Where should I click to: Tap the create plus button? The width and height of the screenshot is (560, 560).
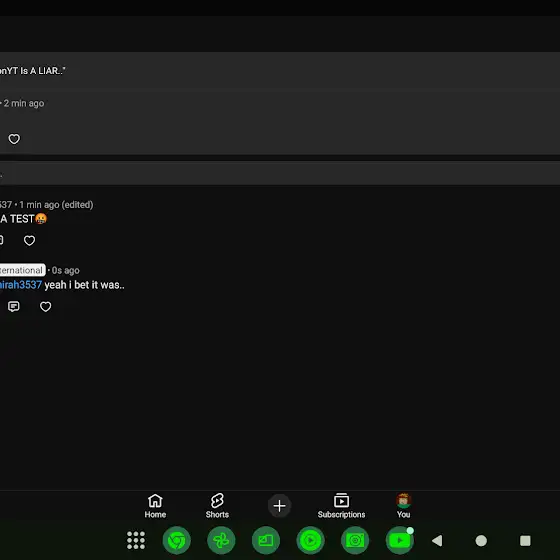[279, 506]
